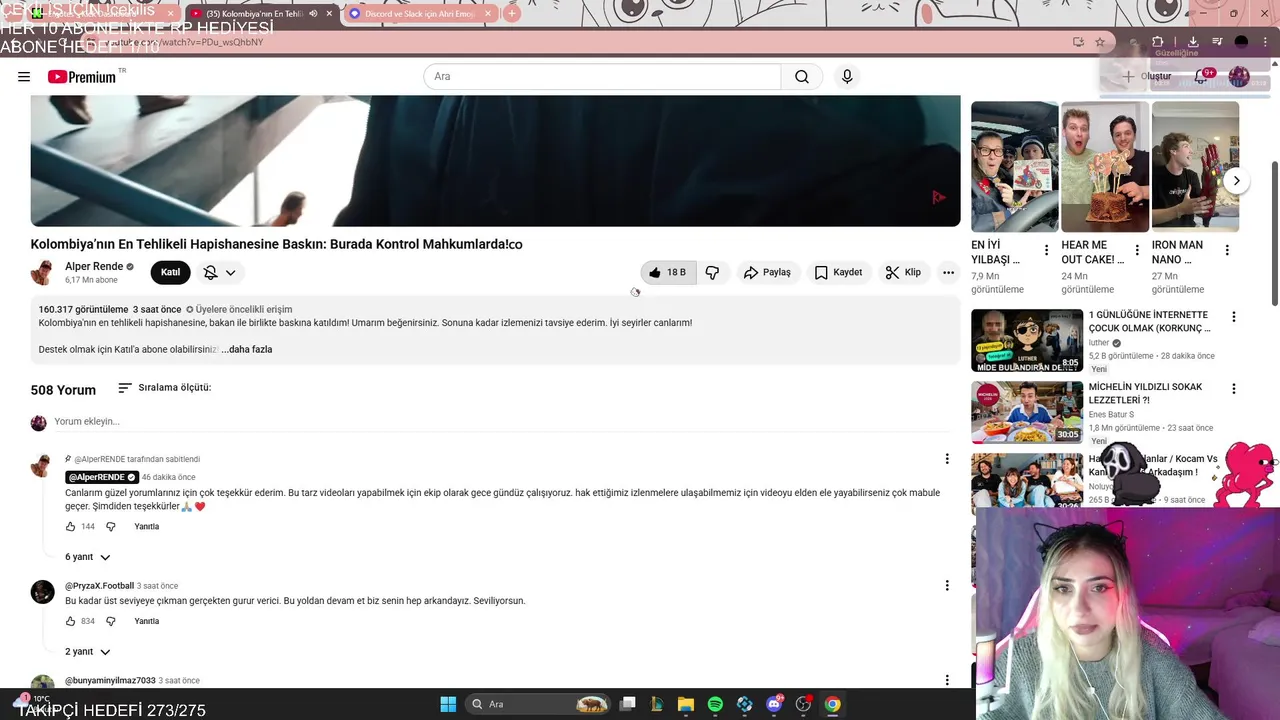Click the YouTube search Ara field
The width and height of the screenshot is (1280, 720).
(602, 77)
